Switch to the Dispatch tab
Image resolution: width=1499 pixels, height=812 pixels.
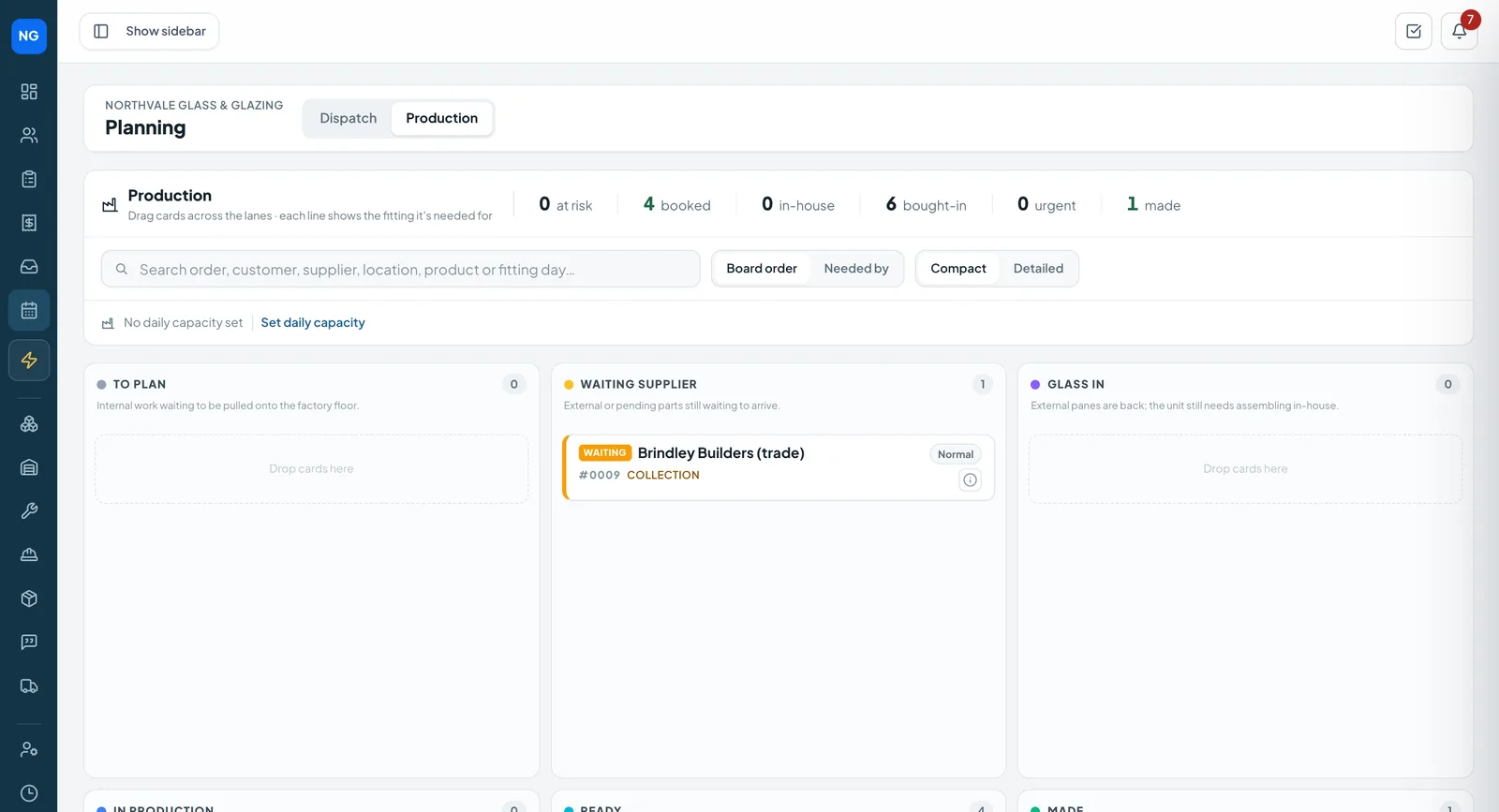(349, 118)
